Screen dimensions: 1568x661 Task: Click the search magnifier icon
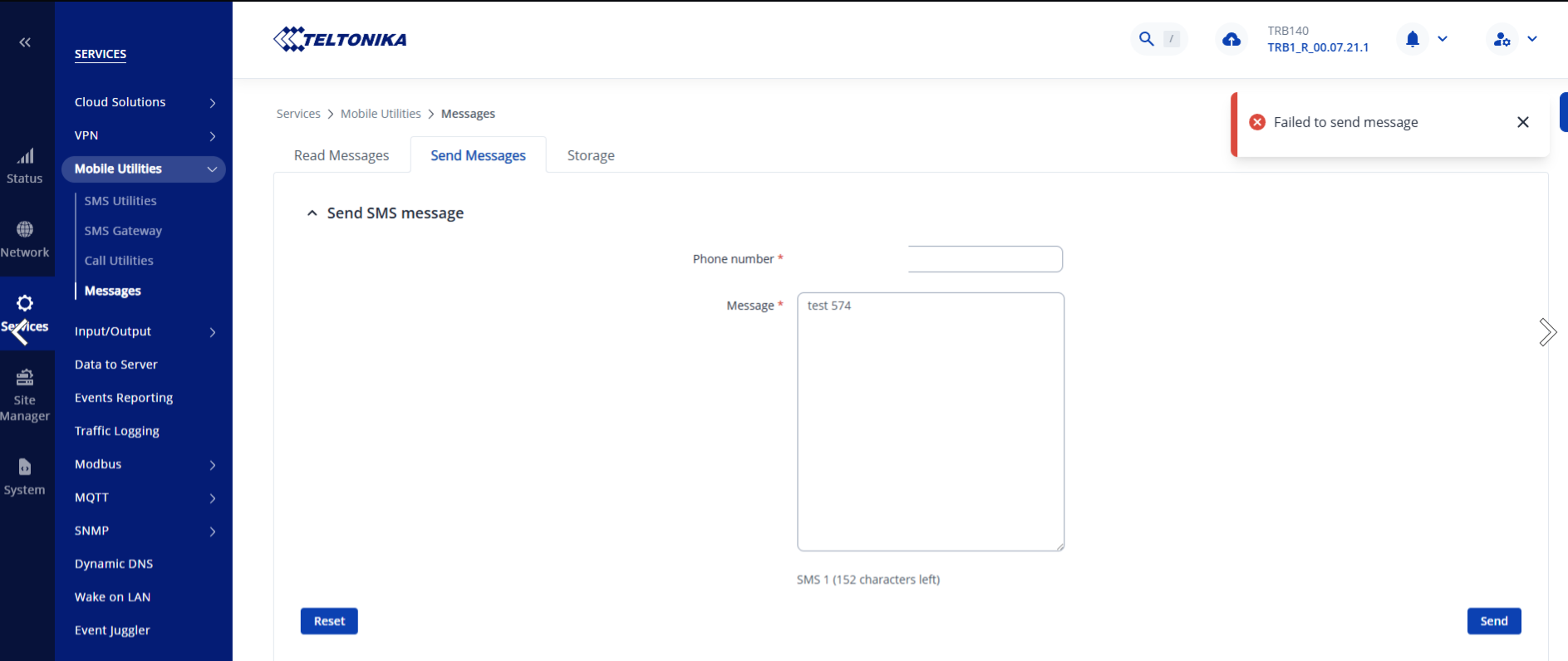pyautogui.click(x=1147, y=39)
